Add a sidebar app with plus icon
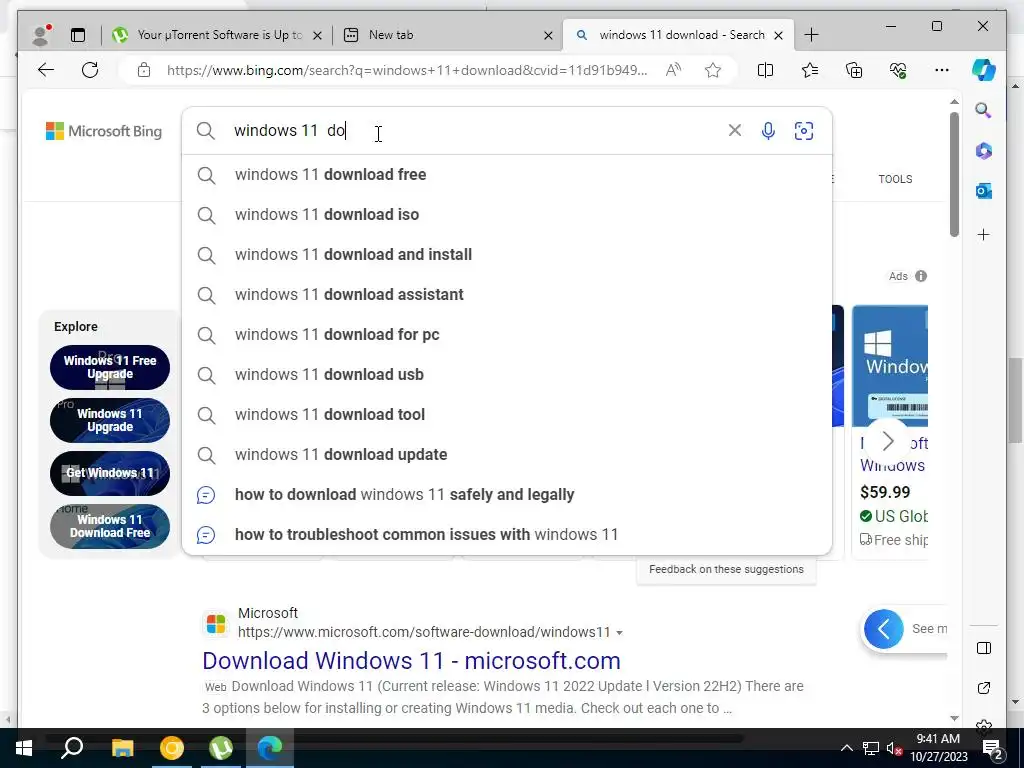Screen dimensions: 1024x768 [x=984, y=234]
